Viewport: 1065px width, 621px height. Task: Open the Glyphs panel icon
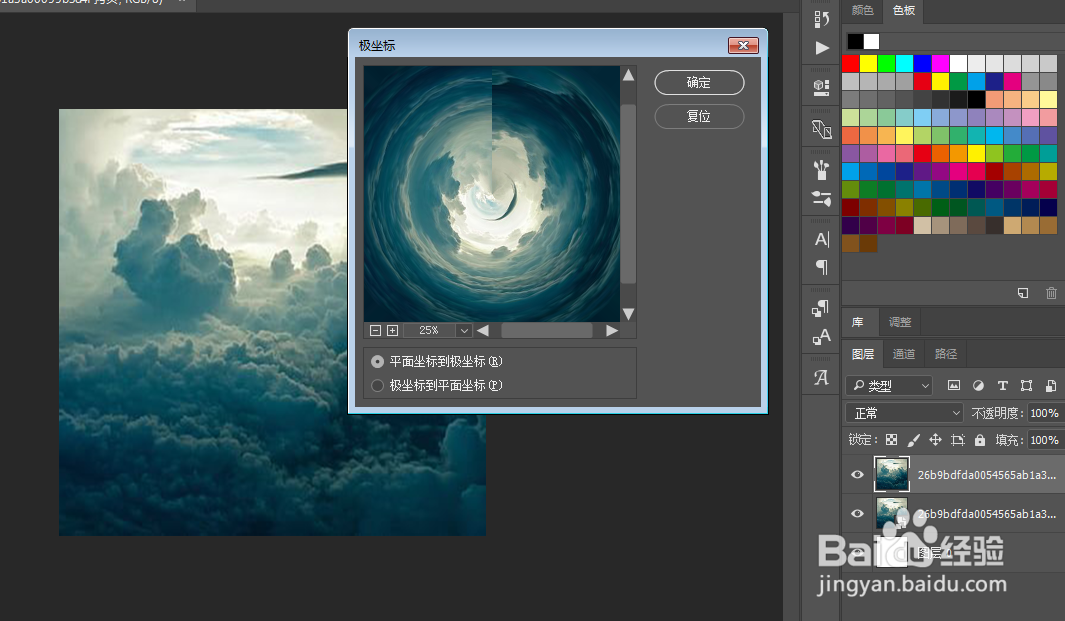pos(822,377)
